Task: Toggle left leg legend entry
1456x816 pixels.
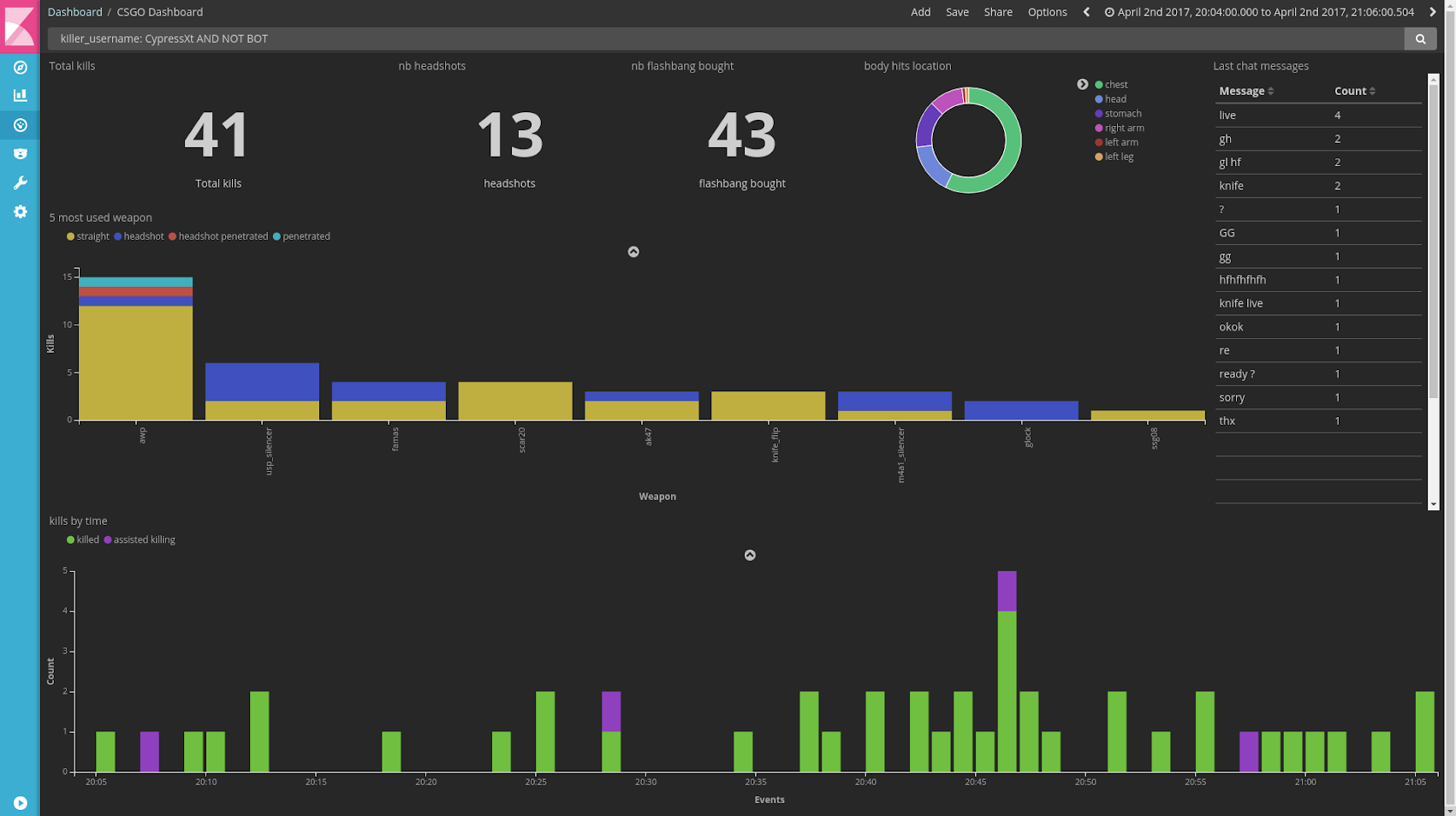Action: [x=1114, y=157]
